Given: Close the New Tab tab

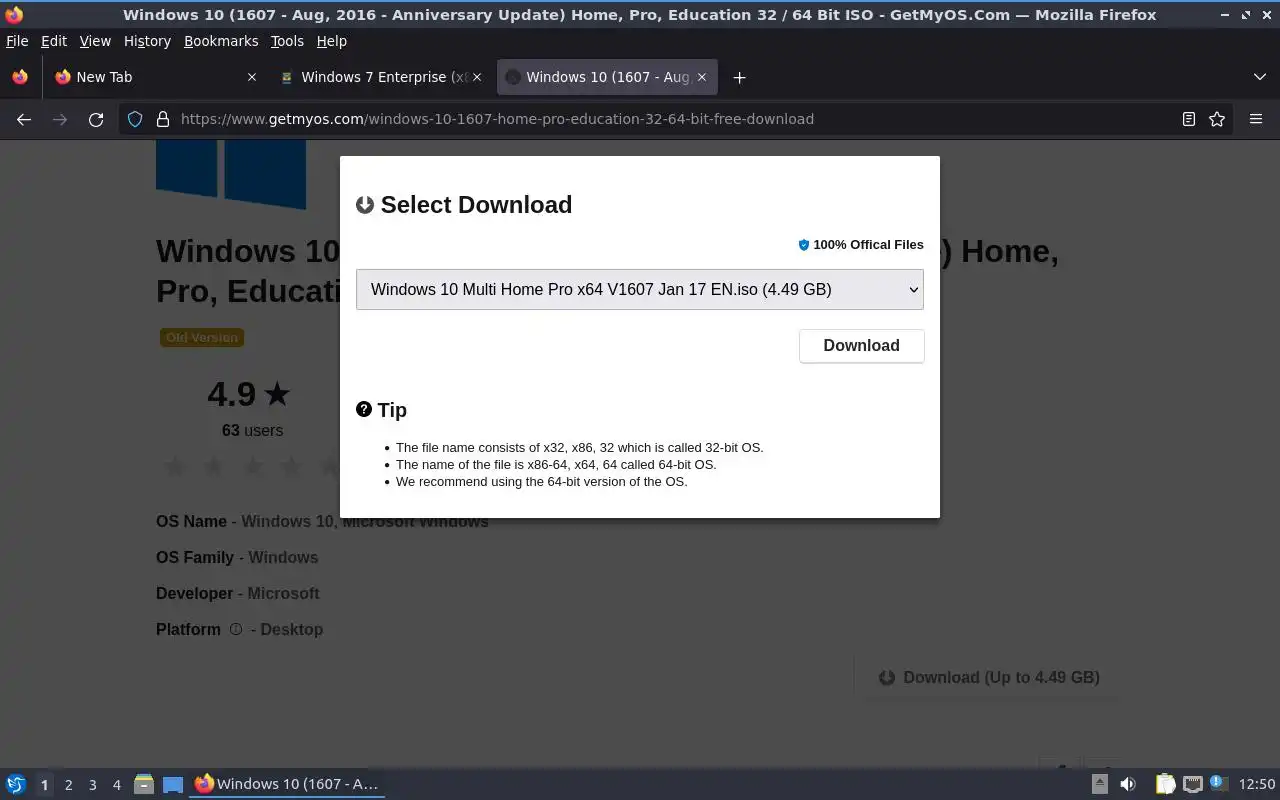Looking at the screenshot, I should [x=251, y=77].
